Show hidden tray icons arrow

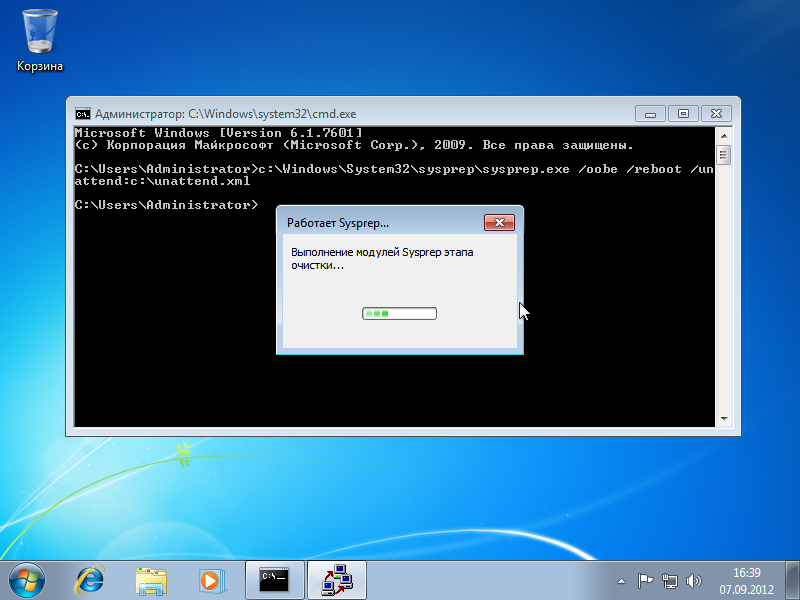click(621, 581)
